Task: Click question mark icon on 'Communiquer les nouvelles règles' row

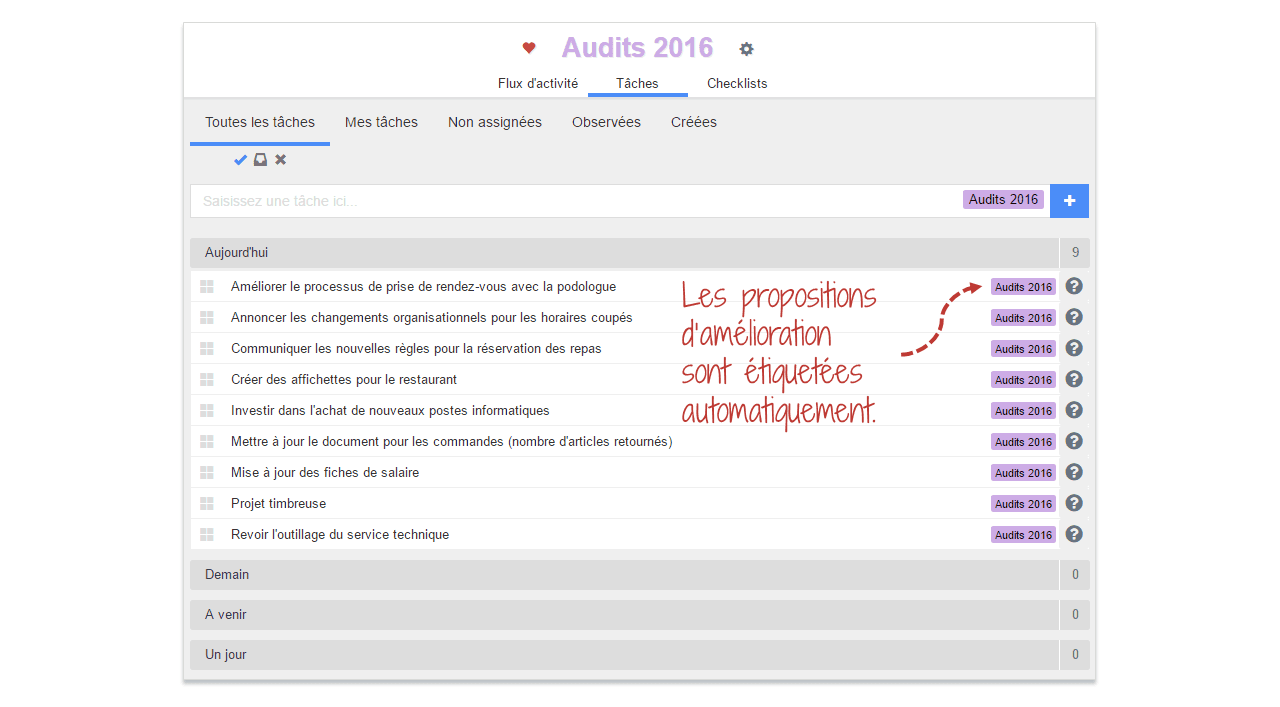Action: 1074,348
